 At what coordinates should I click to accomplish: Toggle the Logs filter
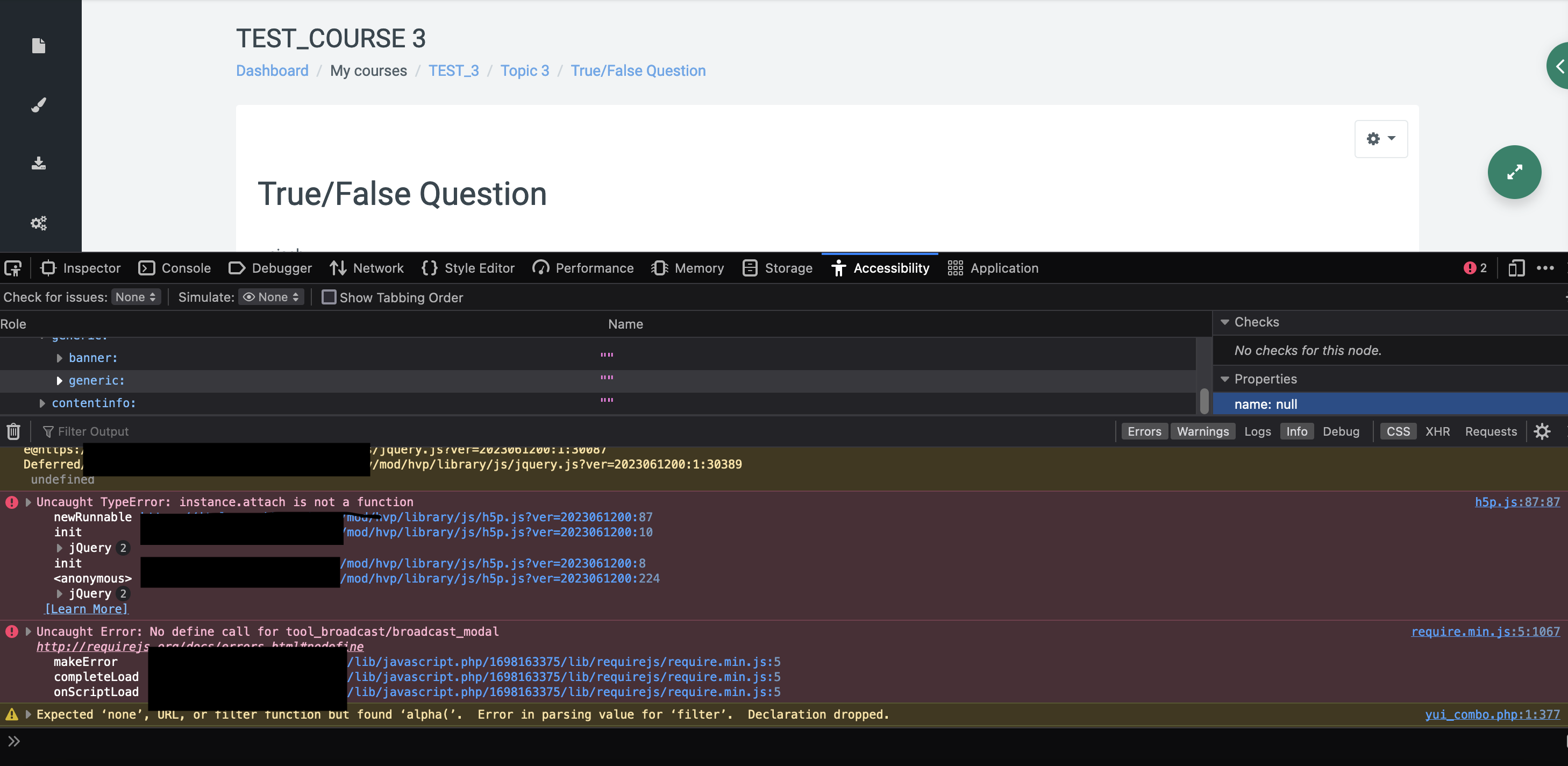click(1257, 431)
